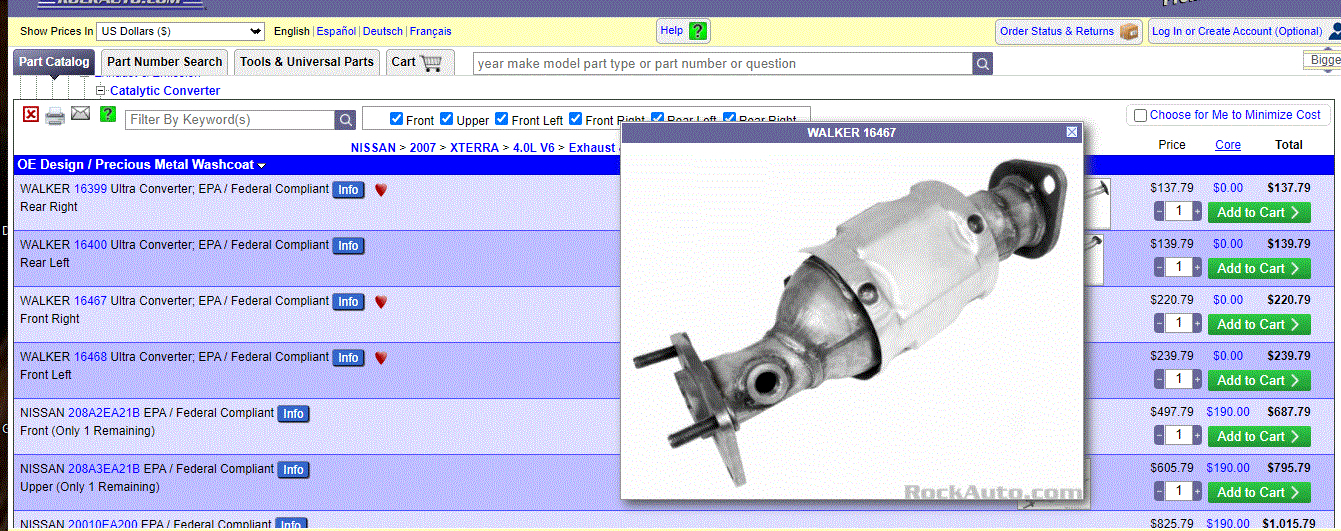Switch language to Deutsch
1341x531 pixels.
click(383, 32)
